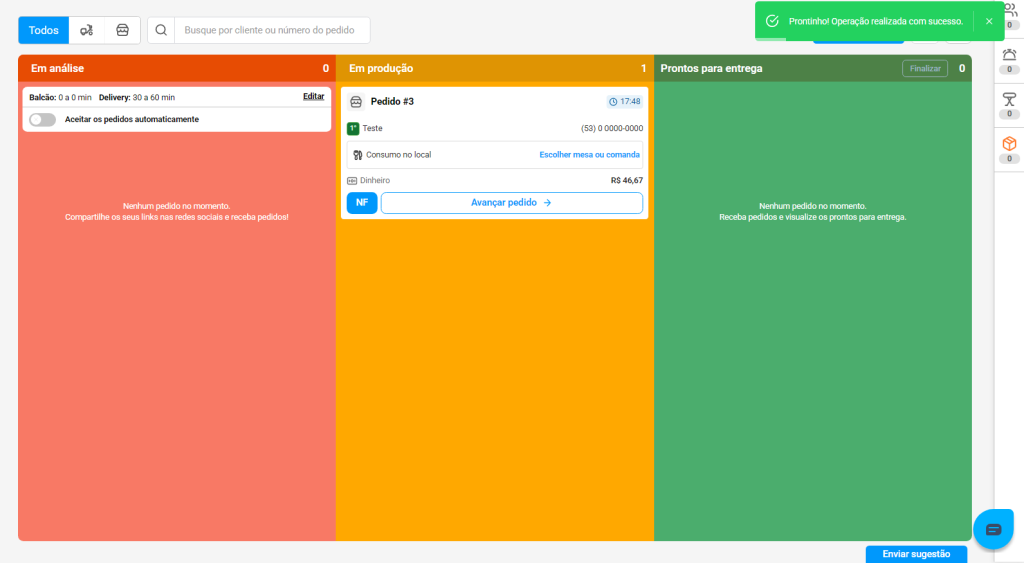Image resolution: width=1024 pixels, height=563 pixels.
Task: Filter orders by delivery scooter icon
Action: click(x=87, y=30)
